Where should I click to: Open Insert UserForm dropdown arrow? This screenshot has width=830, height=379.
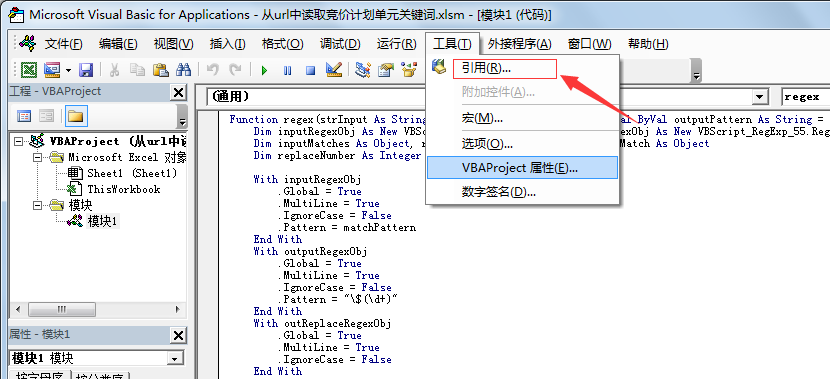point(68,70)
